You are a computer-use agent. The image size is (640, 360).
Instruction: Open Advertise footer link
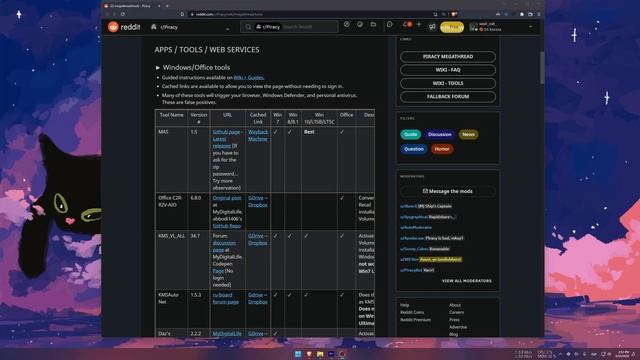458,327
